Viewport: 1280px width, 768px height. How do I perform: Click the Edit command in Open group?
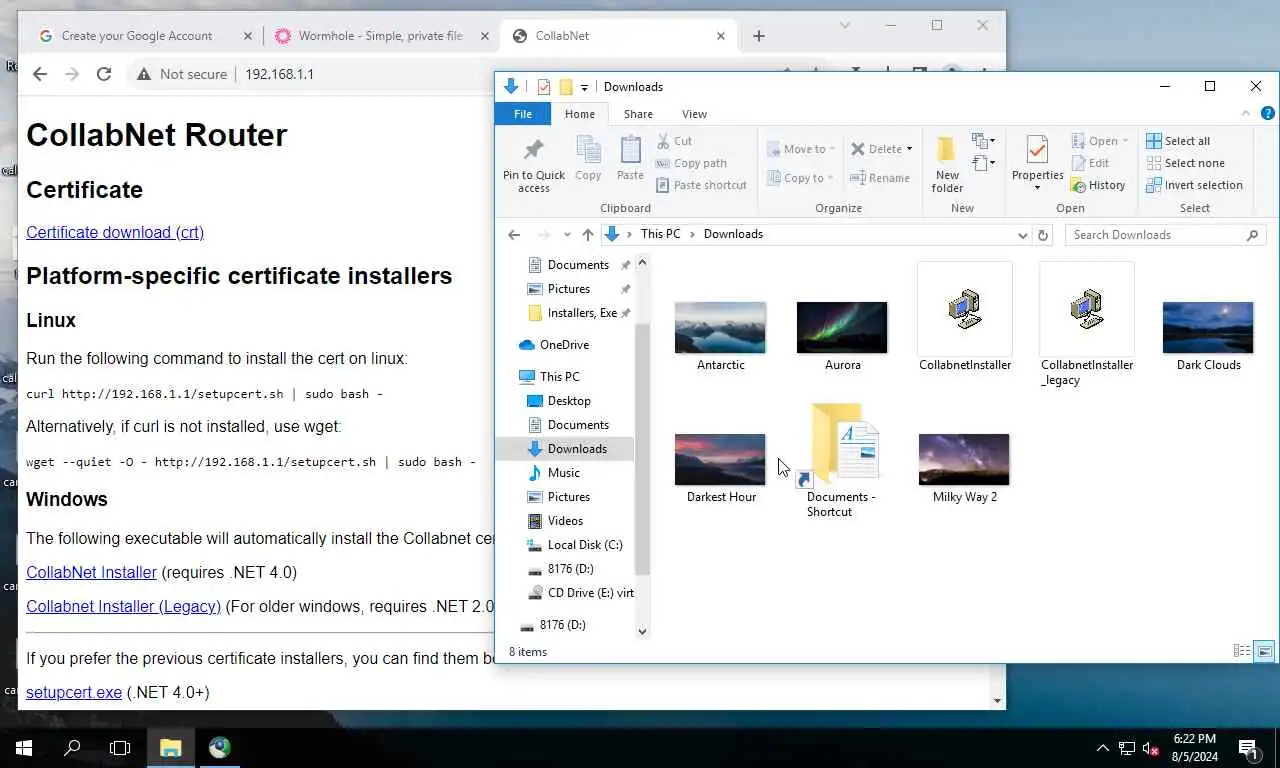(1090, 163)
